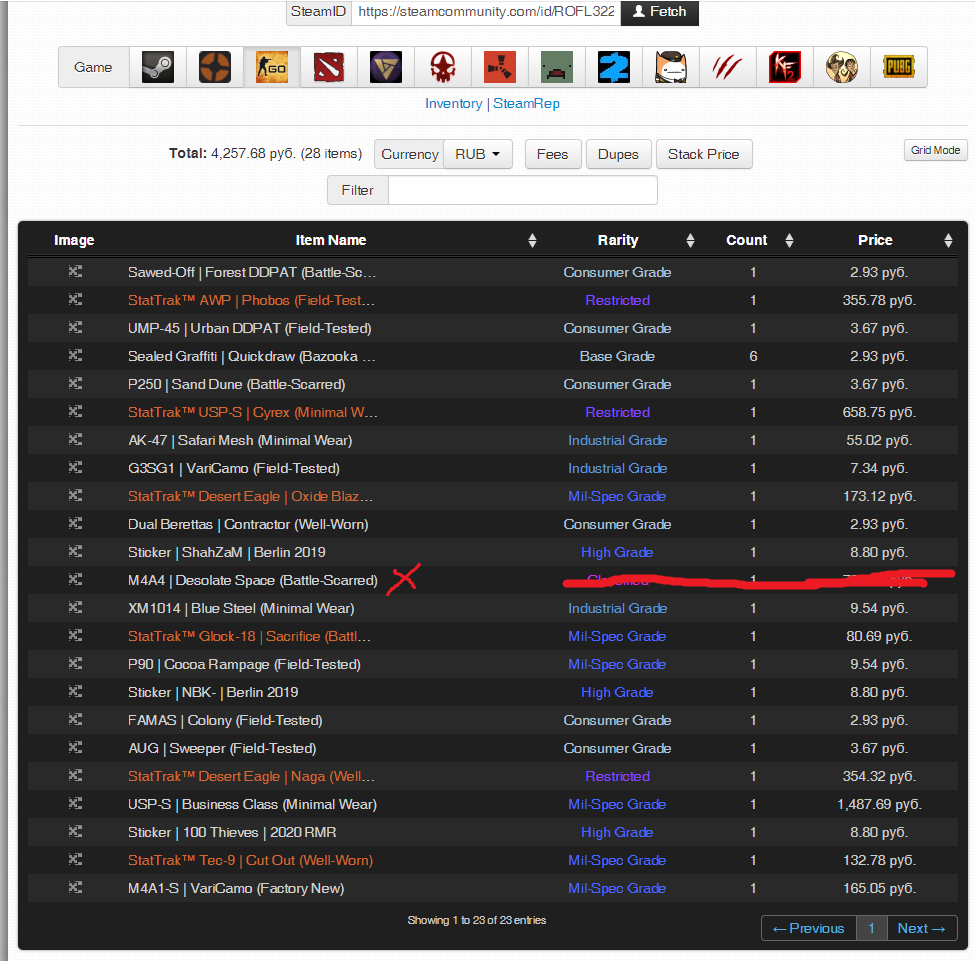Go to the Previous page
The height and width of the screenshot is (961, 975).
(808, 929)
